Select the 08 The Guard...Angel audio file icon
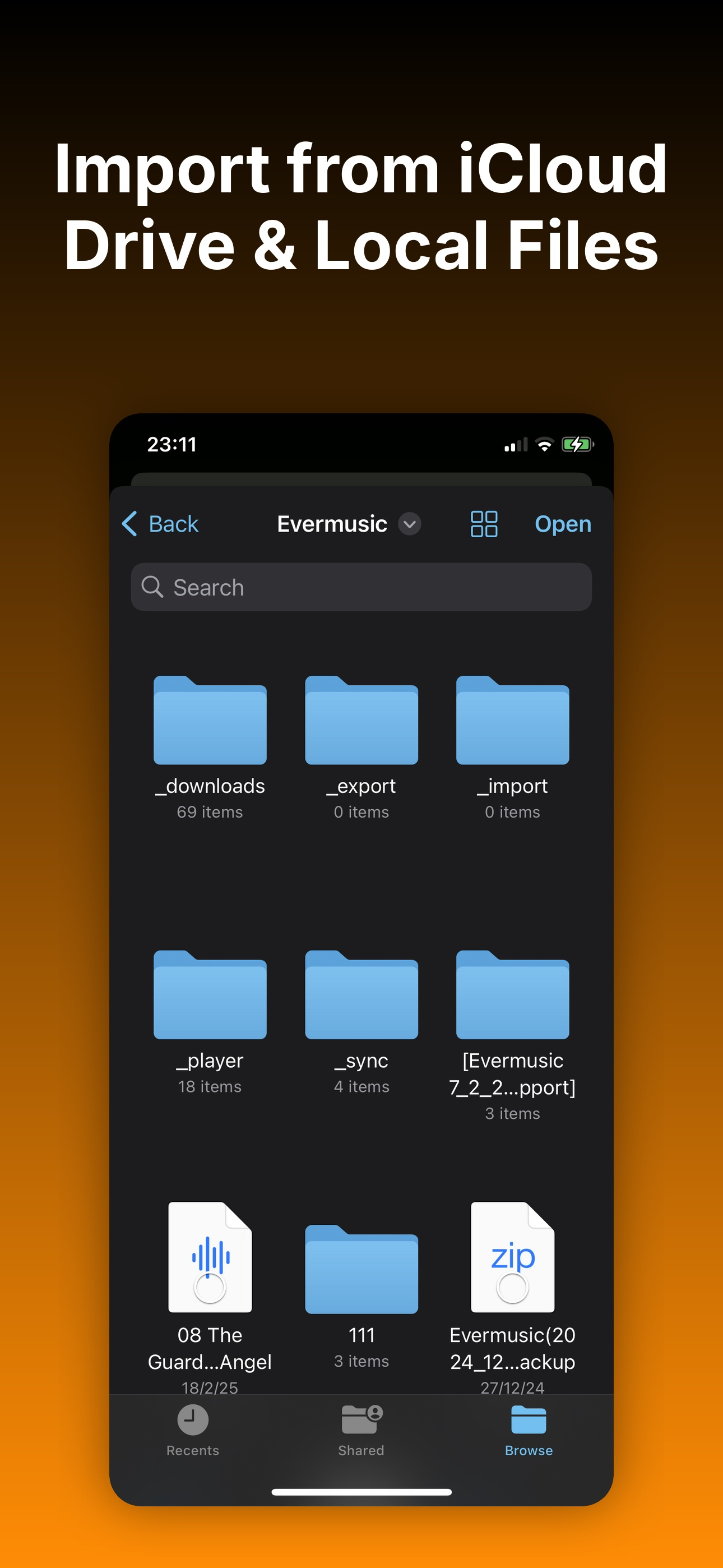The height and width of the screenshot is (1568, 723). pyautogui.click(x=210, y=1257)
